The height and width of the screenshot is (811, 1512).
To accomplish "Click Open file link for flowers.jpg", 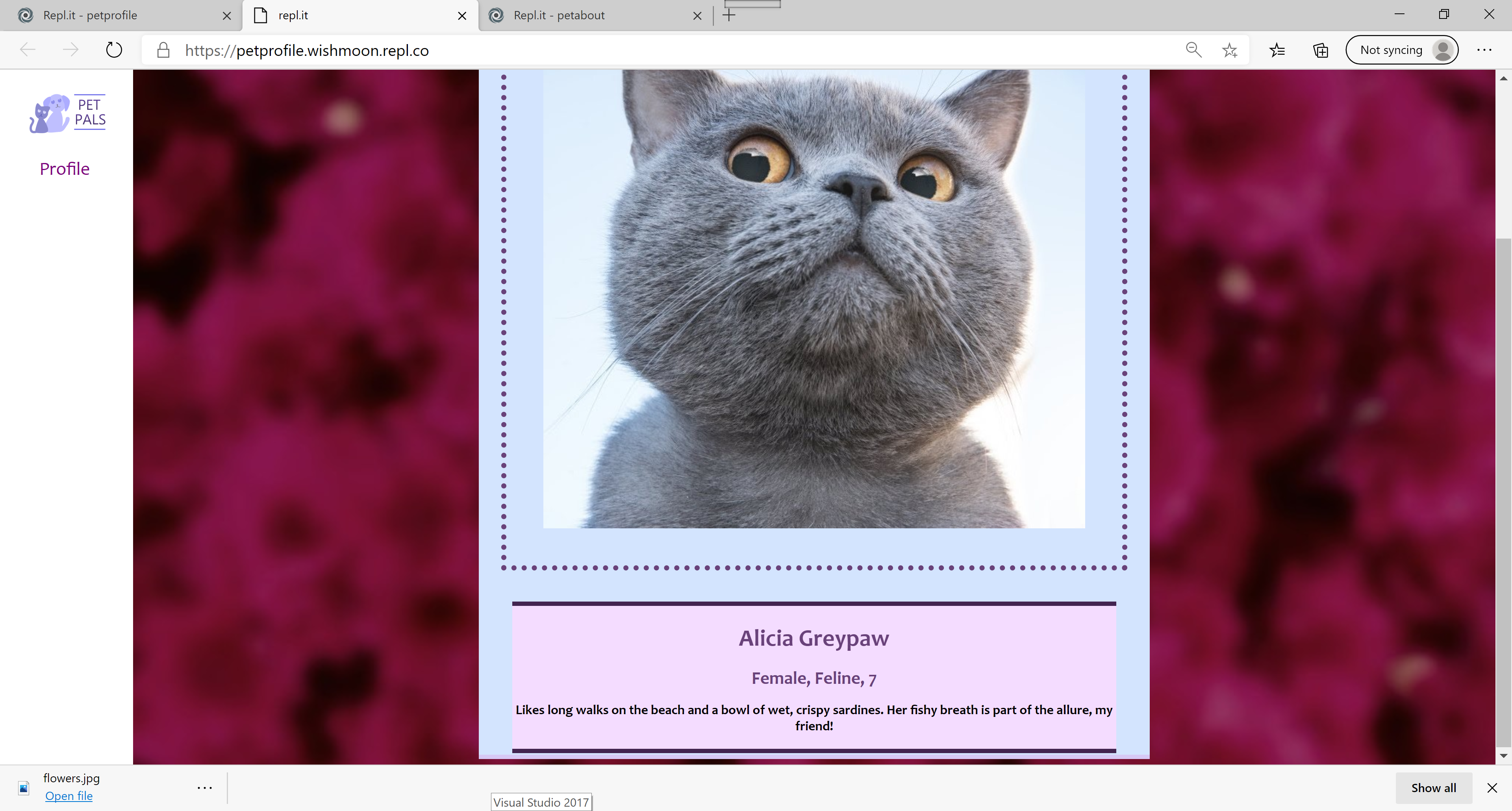I will 69,796.
